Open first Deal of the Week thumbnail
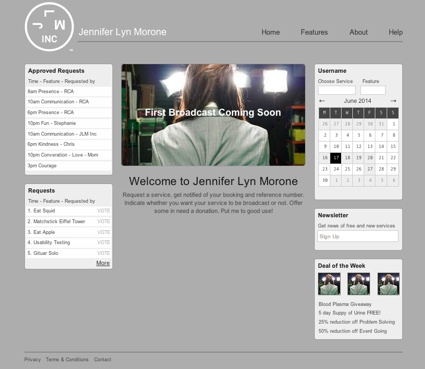 [329, 284]
